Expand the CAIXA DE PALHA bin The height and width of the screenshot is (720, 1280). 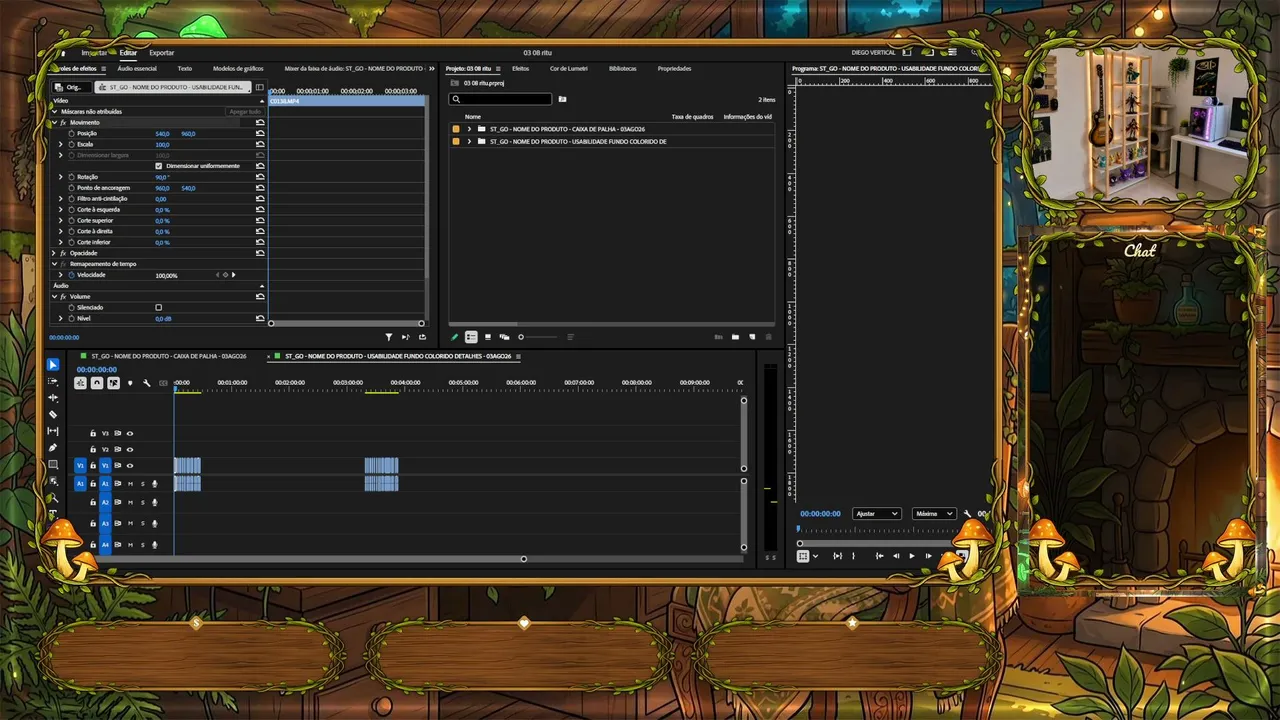469,129
